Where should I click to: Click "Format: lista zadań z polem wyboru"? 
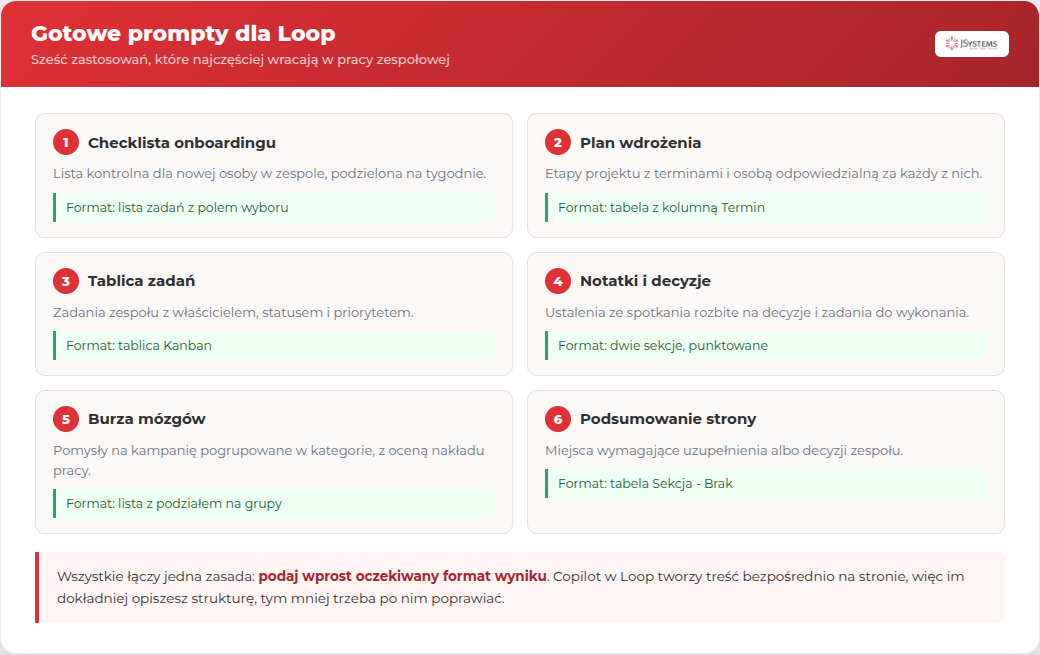(x=273, y=208)
